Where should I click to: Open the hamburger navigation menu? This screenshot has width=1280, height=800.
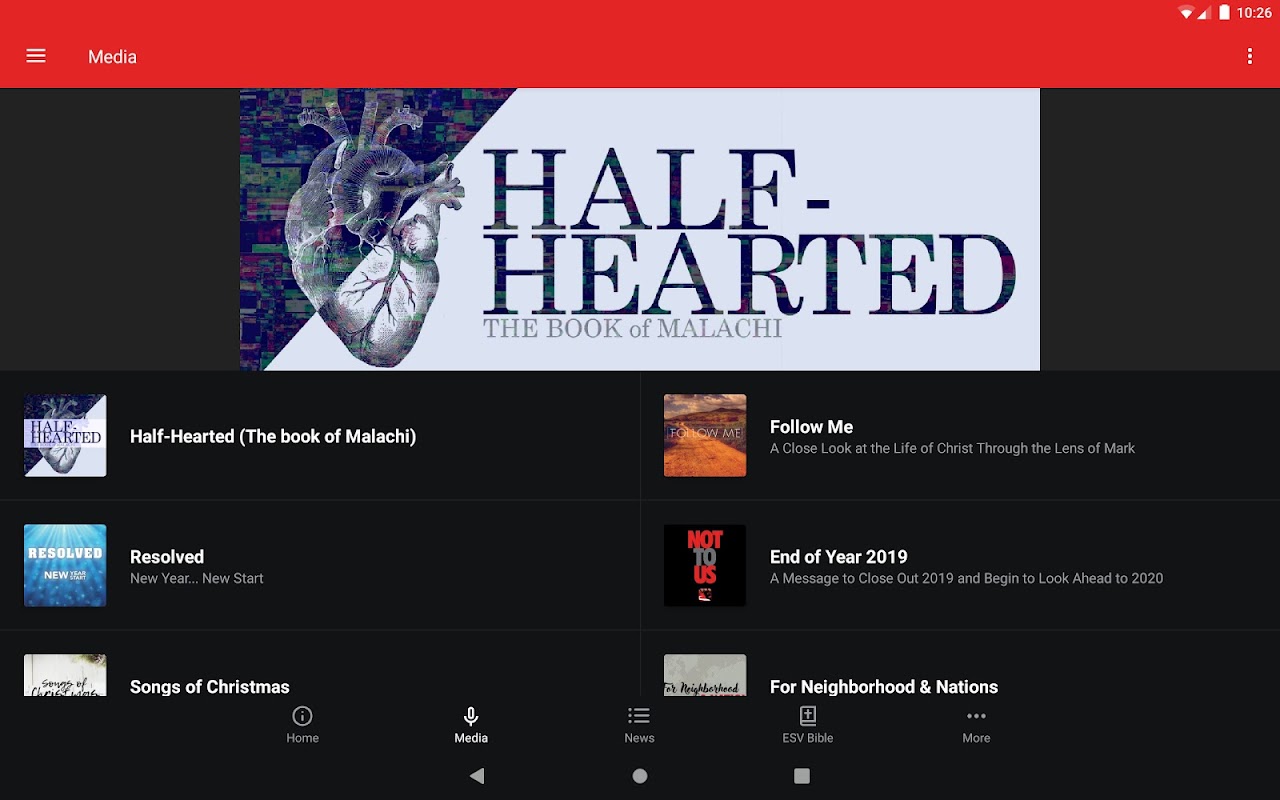click(x=36, y=57)
